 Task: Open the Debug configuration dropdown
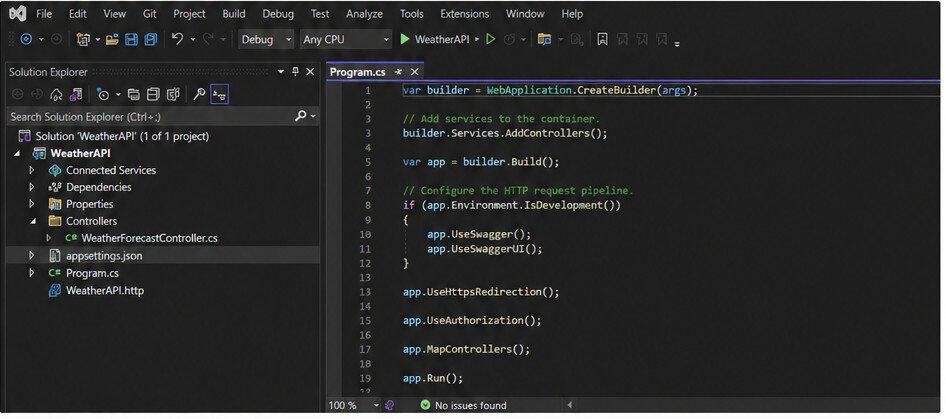click(266, 39)
